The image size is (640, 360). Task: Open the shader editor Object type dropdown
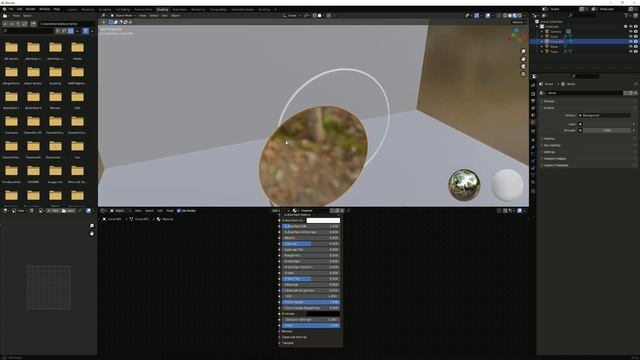[119, 211]
